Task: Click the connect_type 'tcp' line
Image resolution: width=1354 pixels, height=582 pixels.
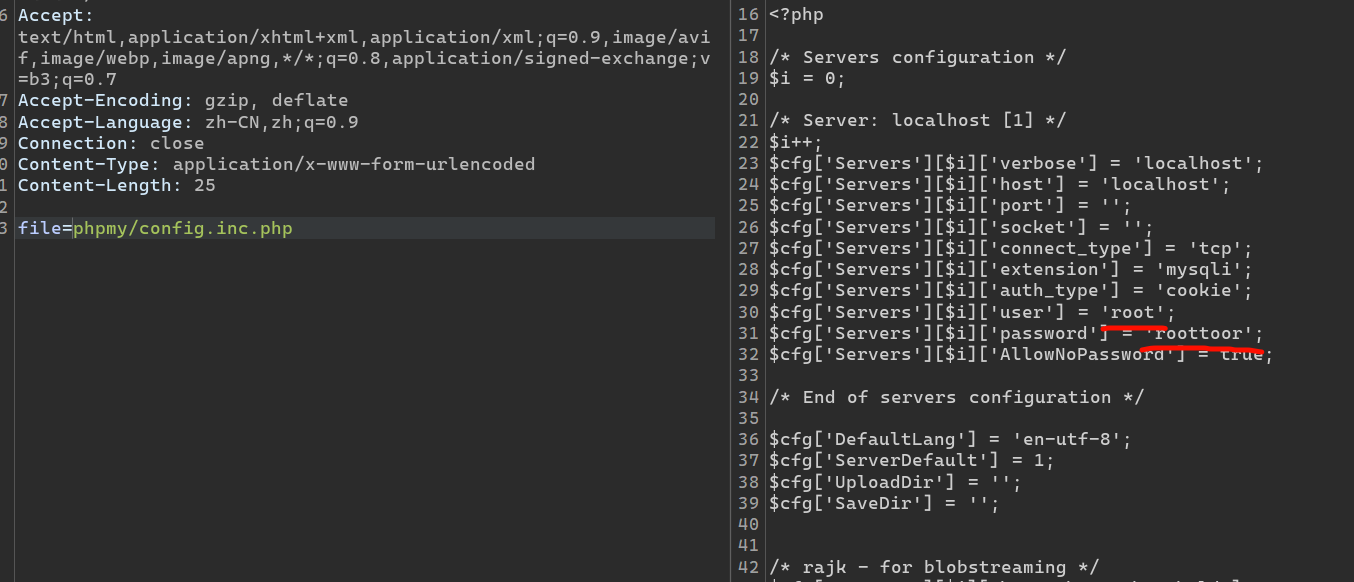Action: pyautogui.click(x=1010, y=248)
